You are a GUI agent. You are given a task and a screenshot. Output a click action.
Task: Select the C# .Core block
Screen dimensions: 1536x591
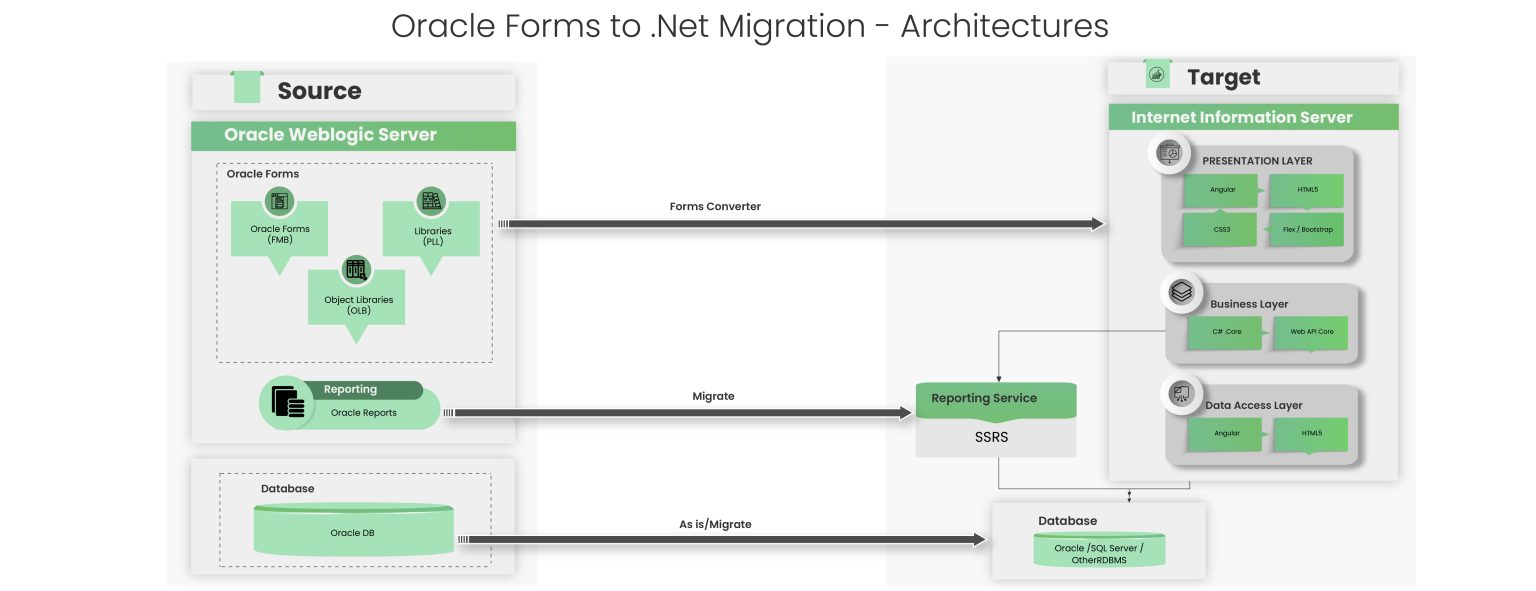point(1226,332)
